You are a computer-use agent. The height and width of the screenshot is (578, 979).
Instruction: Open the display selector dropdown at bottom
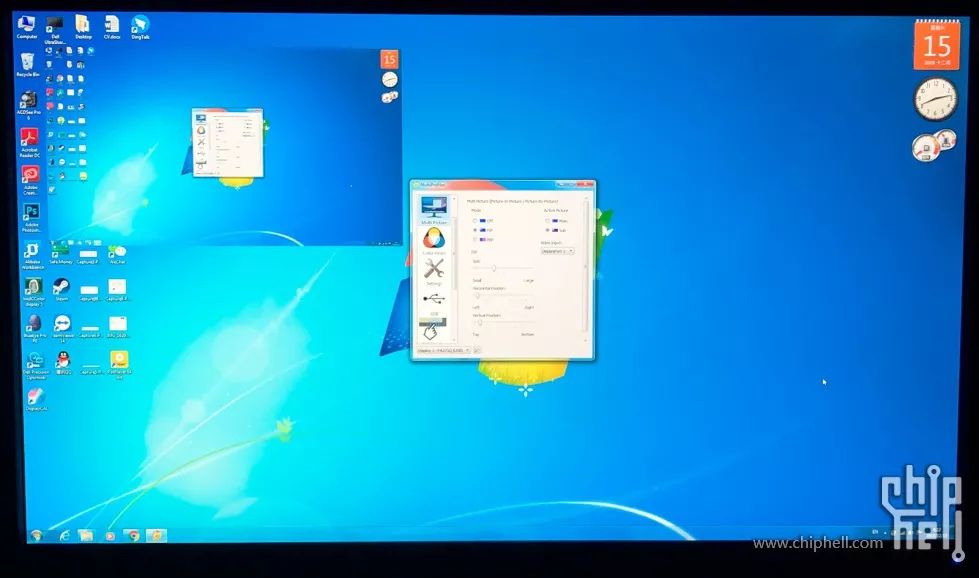point(443,350)
